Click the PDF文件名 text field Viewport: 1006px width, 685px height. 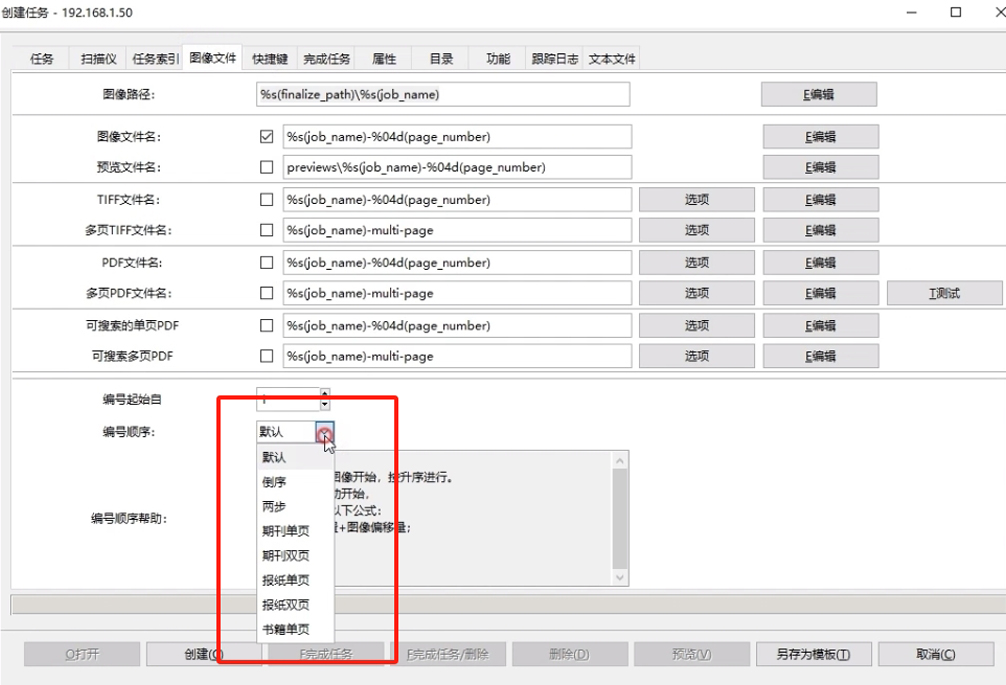tap(457, 262)
